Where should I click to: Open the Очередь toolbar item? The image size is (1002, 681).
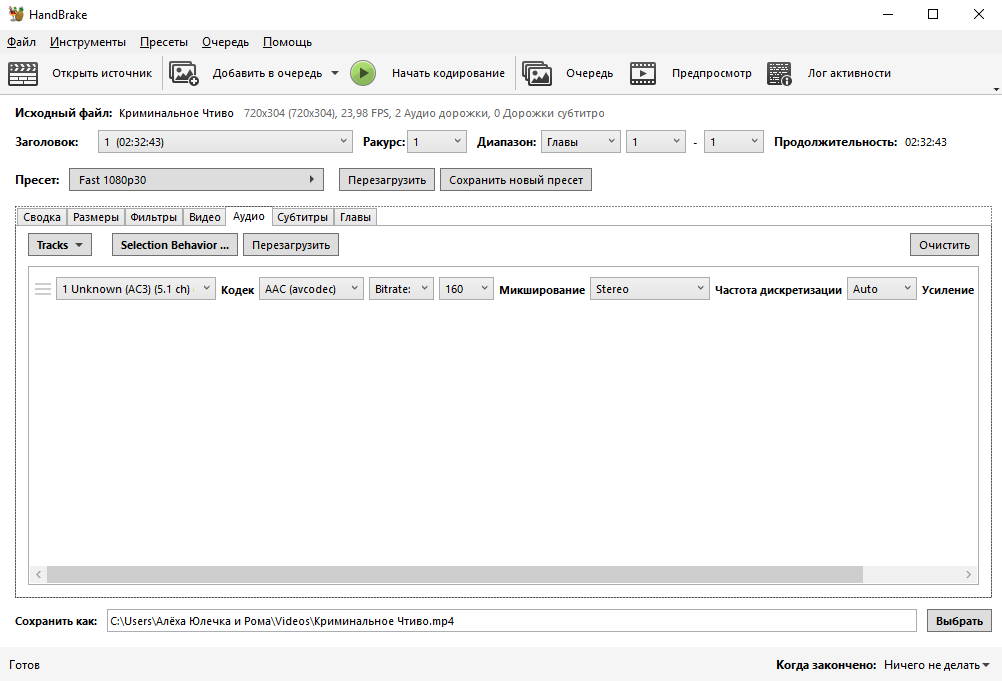589,73
